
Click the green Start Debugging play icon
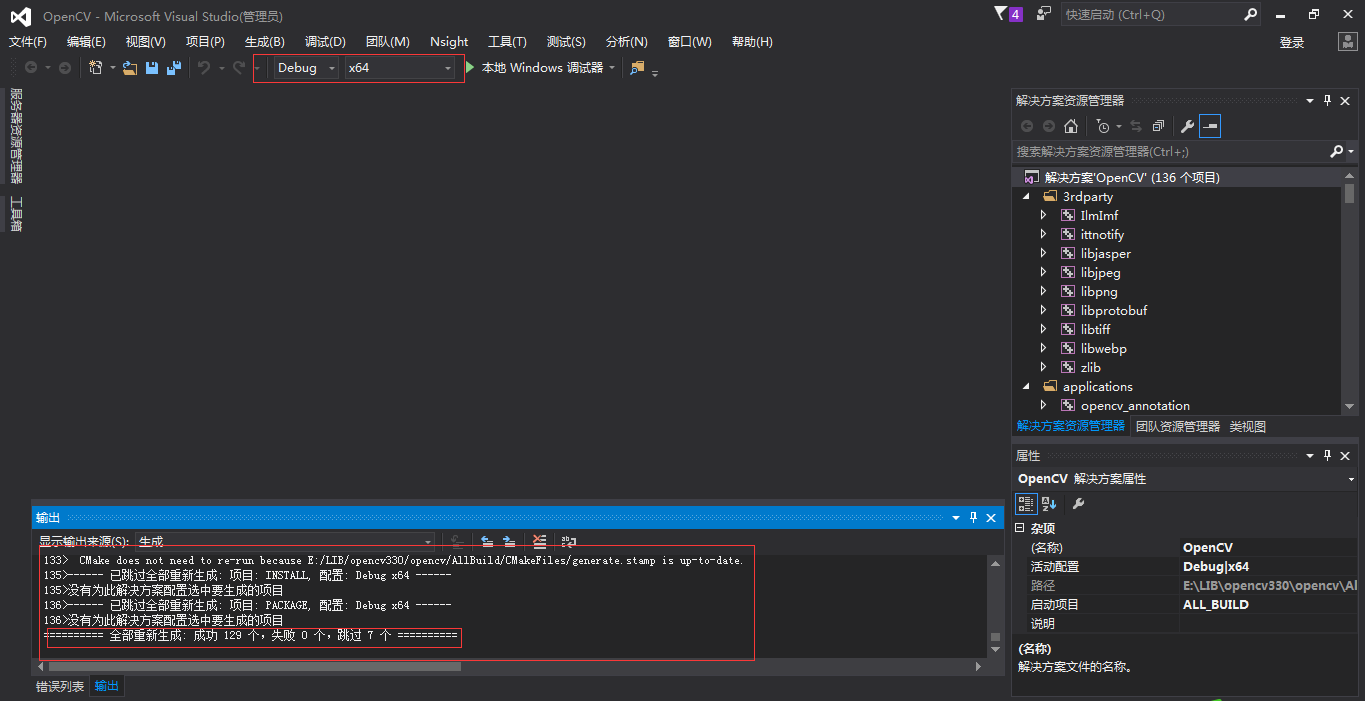pyautogui.click(x=471, y=68)
